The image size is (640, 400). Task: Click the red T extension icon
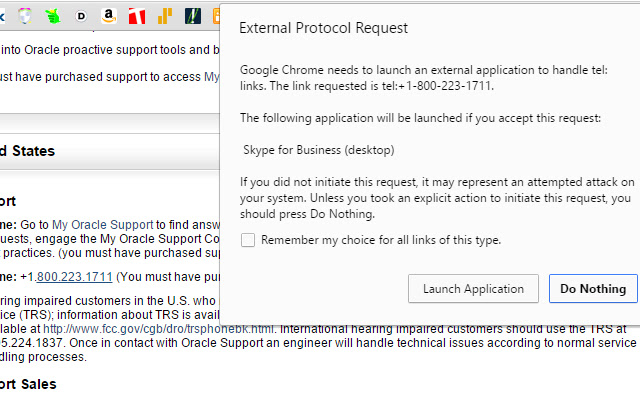[137, 15]
